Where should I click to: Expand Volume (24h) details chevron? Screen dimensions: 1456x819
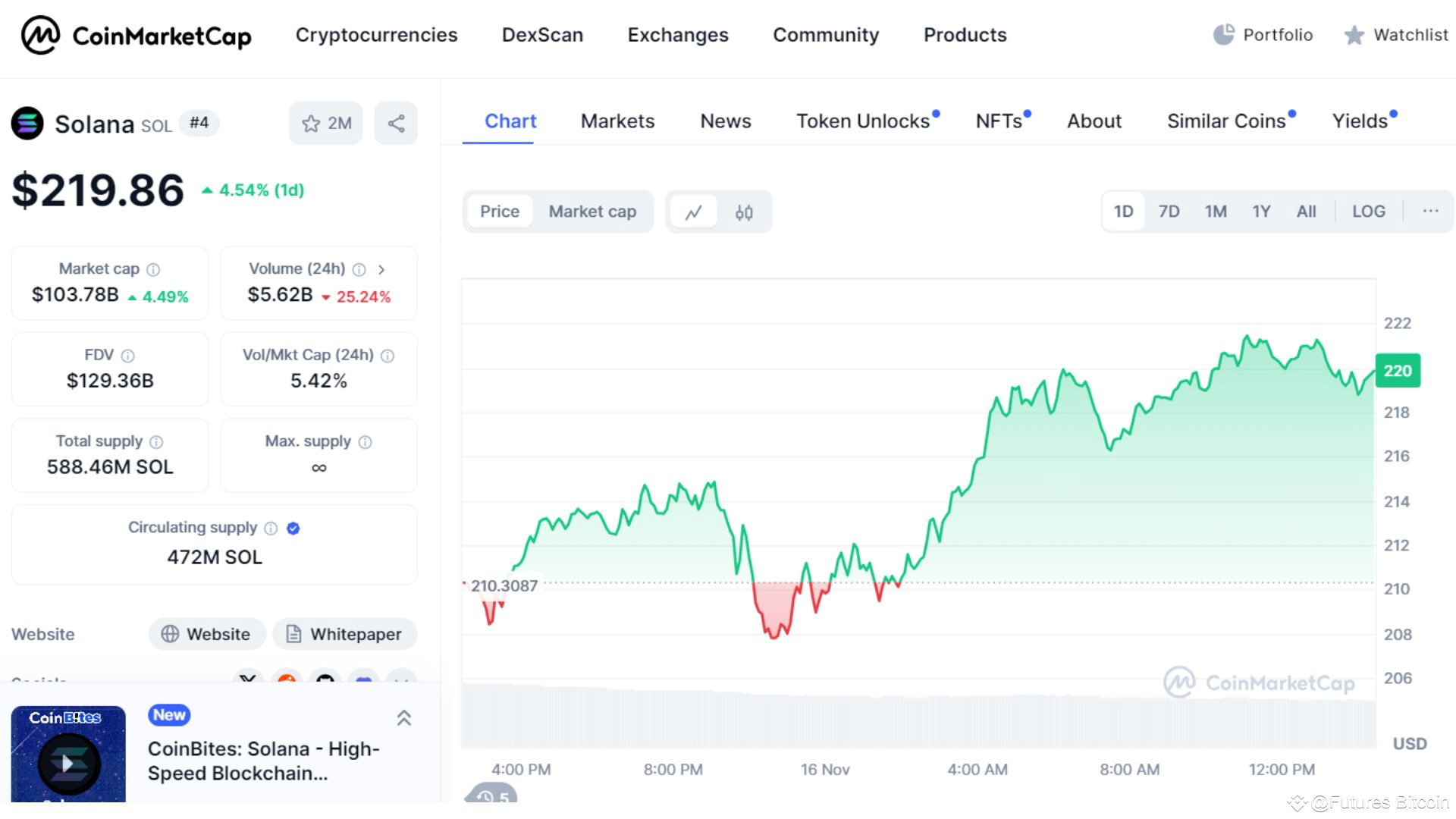point(381,270)
